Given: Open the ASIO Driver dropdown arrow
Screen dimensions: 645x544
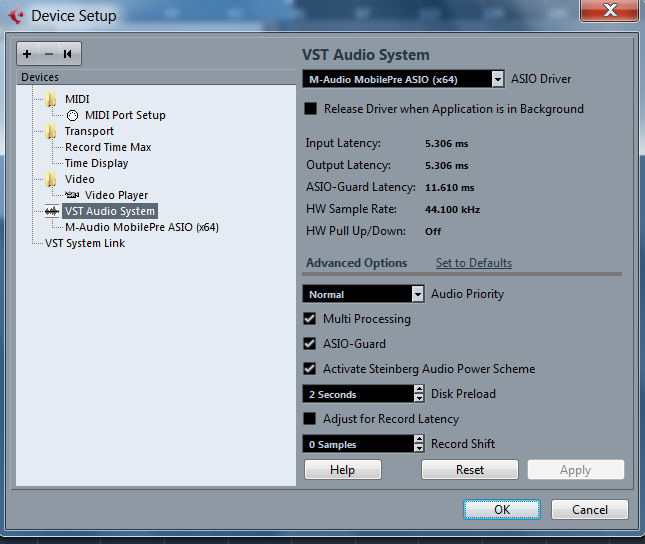Looking at the screenshot, I should pos(498,79).
